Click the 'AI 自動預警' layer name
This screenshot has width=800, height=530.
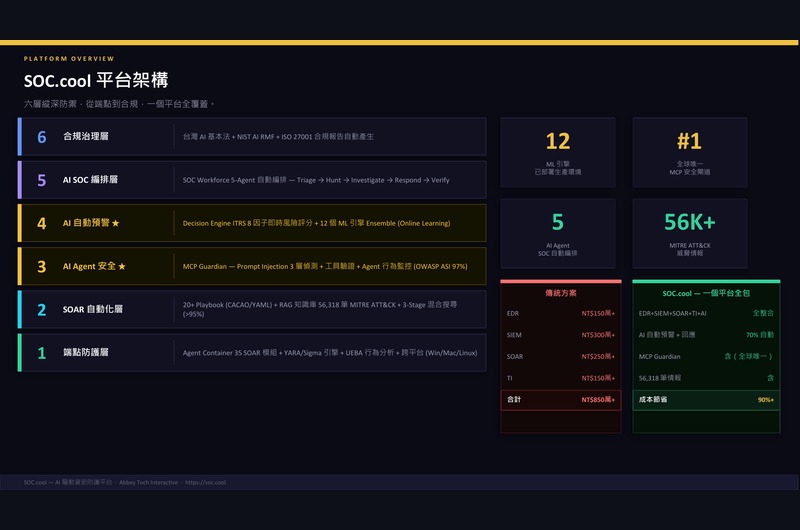click(86, 223)
